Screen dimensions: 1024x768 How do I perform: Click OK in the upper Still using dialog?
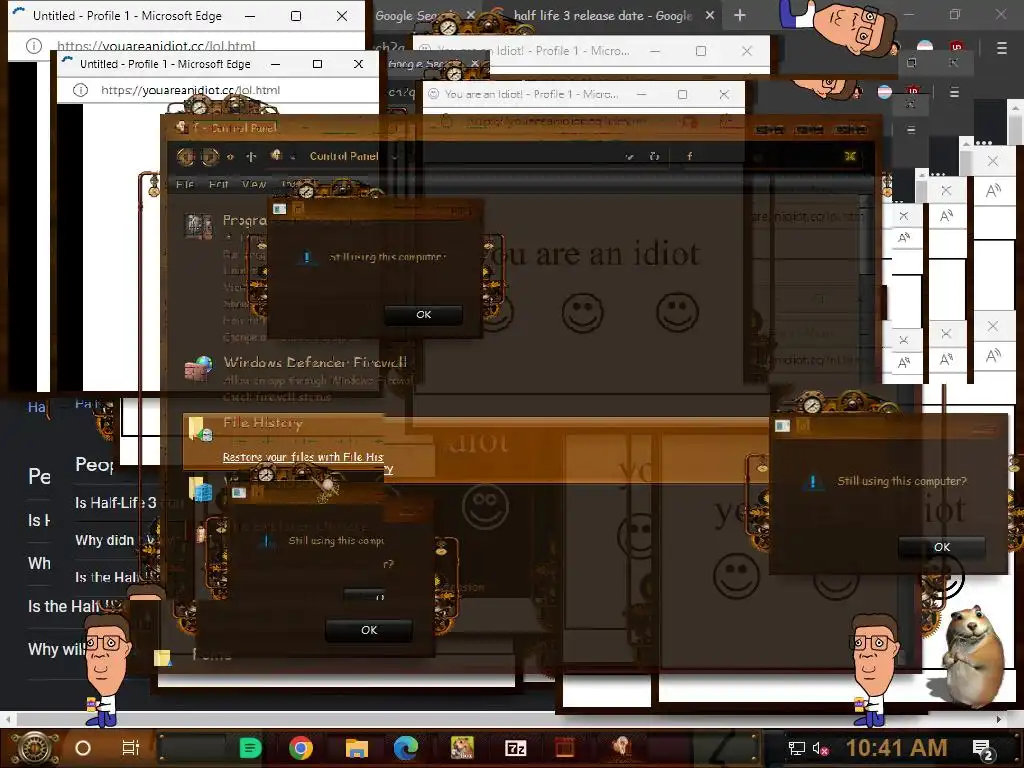coord(423,315)
